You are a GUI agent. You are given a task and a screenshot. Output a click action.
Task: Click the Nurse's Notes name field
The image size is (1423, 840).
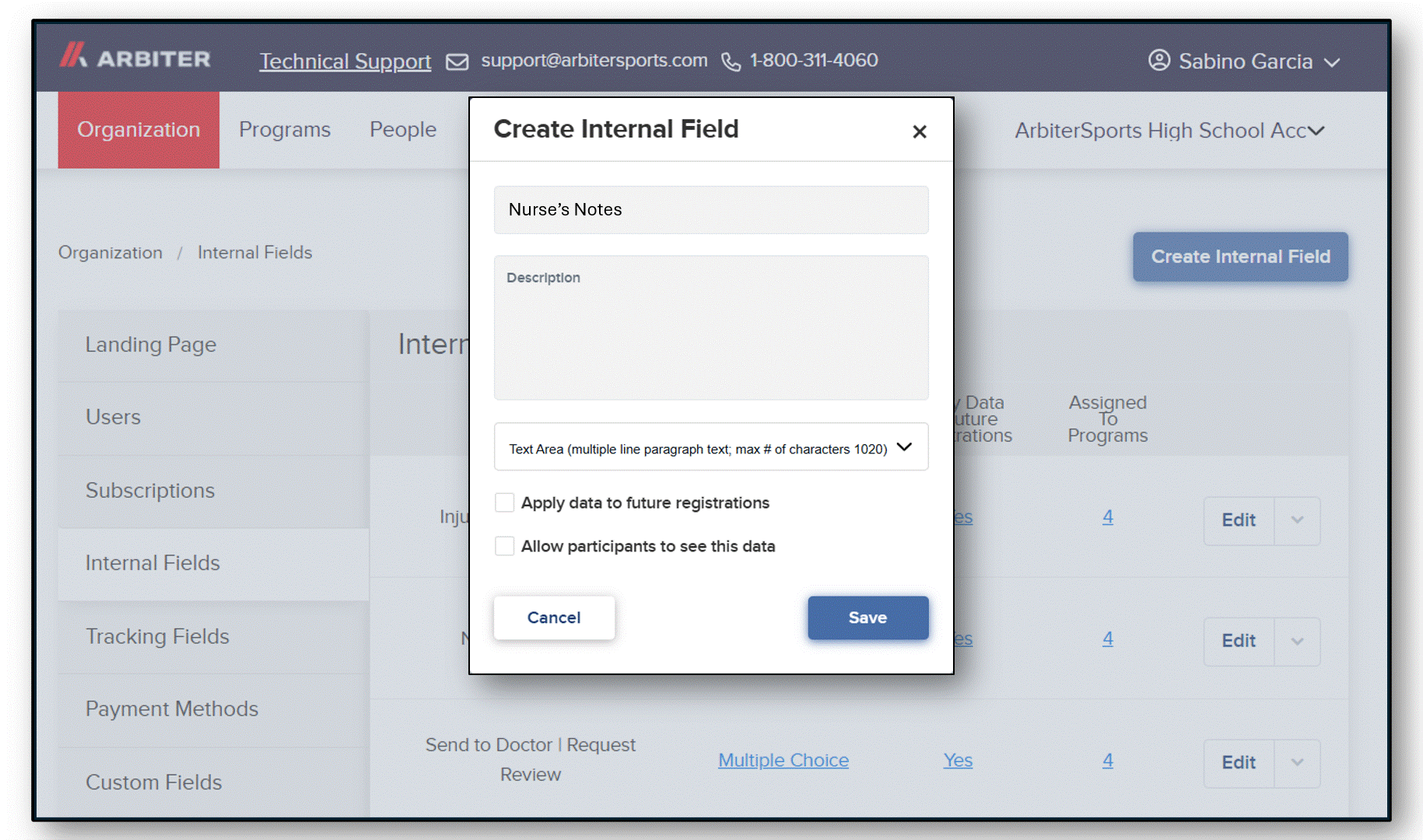click(711, 209)
